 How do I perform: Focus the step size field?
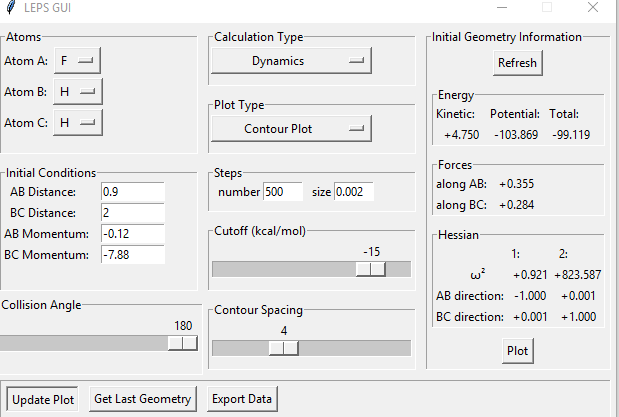[353, 192]
